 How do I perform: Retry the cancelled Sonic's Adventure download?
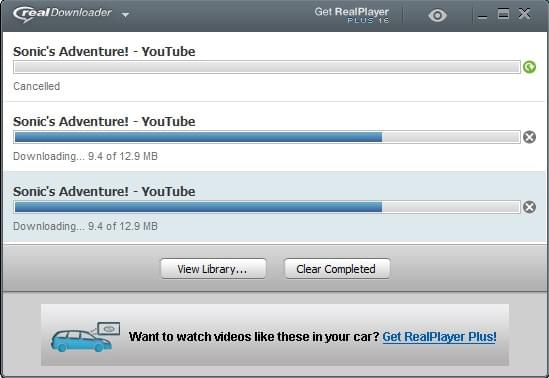coord(529,67)
